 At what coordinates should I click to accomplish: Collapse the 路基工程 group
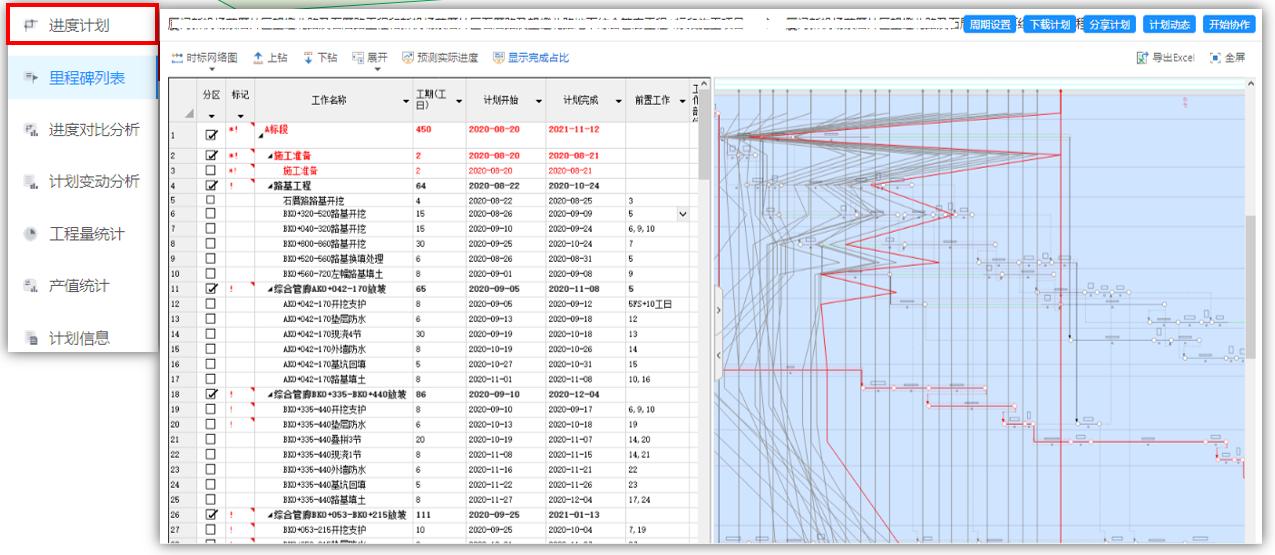click(x=269, y=185)
